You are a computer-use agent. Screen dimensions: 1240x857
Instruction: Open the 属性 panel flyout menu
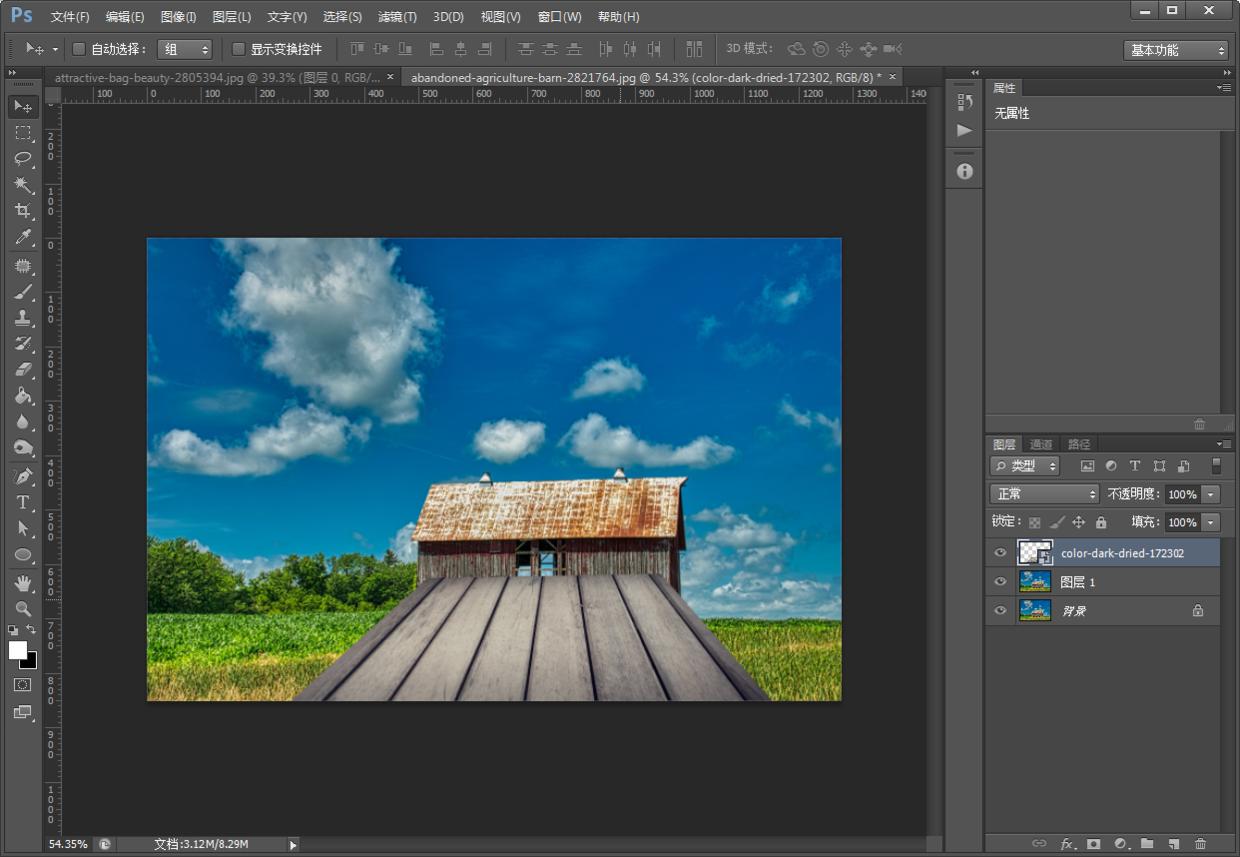[x=1225, y=88]
